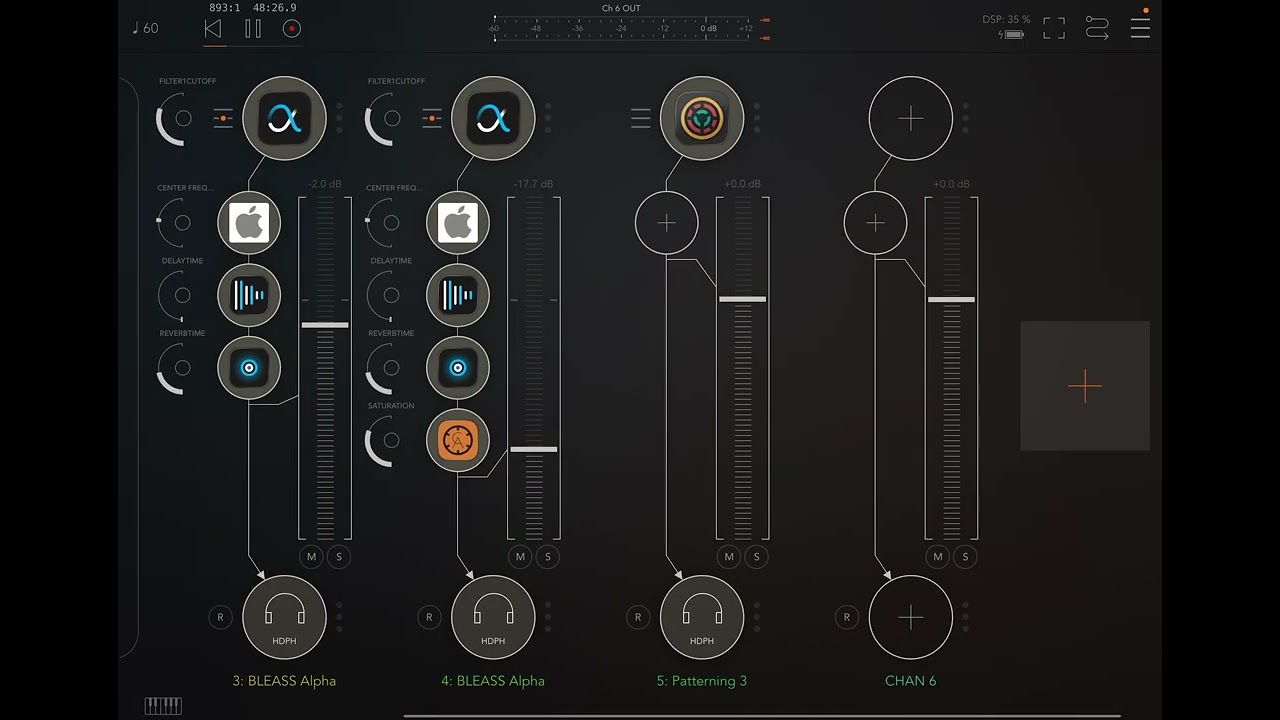
Task: Click channel 5 volume fader handle
Action: pyautogui.click(x=742, y=299)
